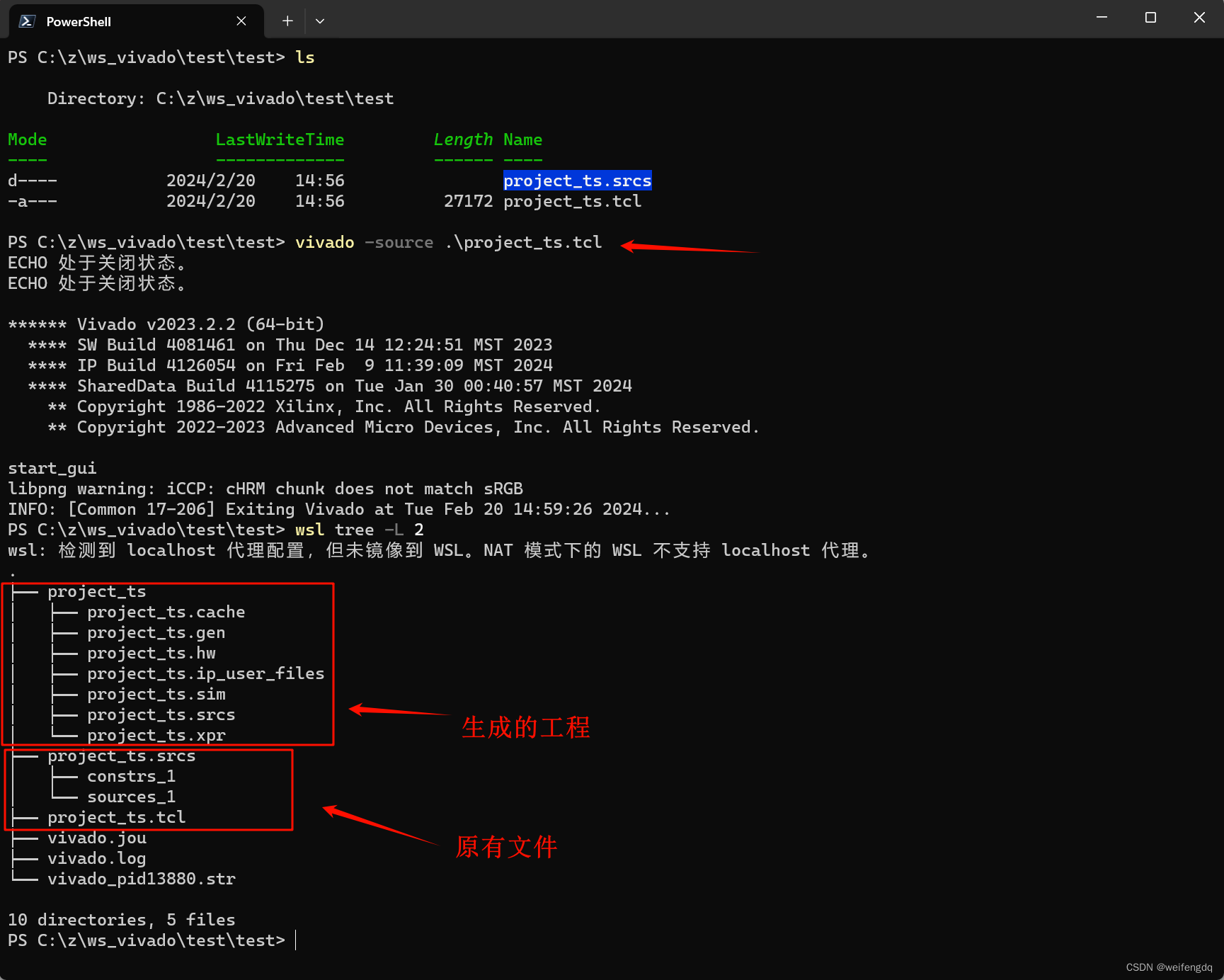
Task: Select the PowerShell tab
Action: pos(136,21)
